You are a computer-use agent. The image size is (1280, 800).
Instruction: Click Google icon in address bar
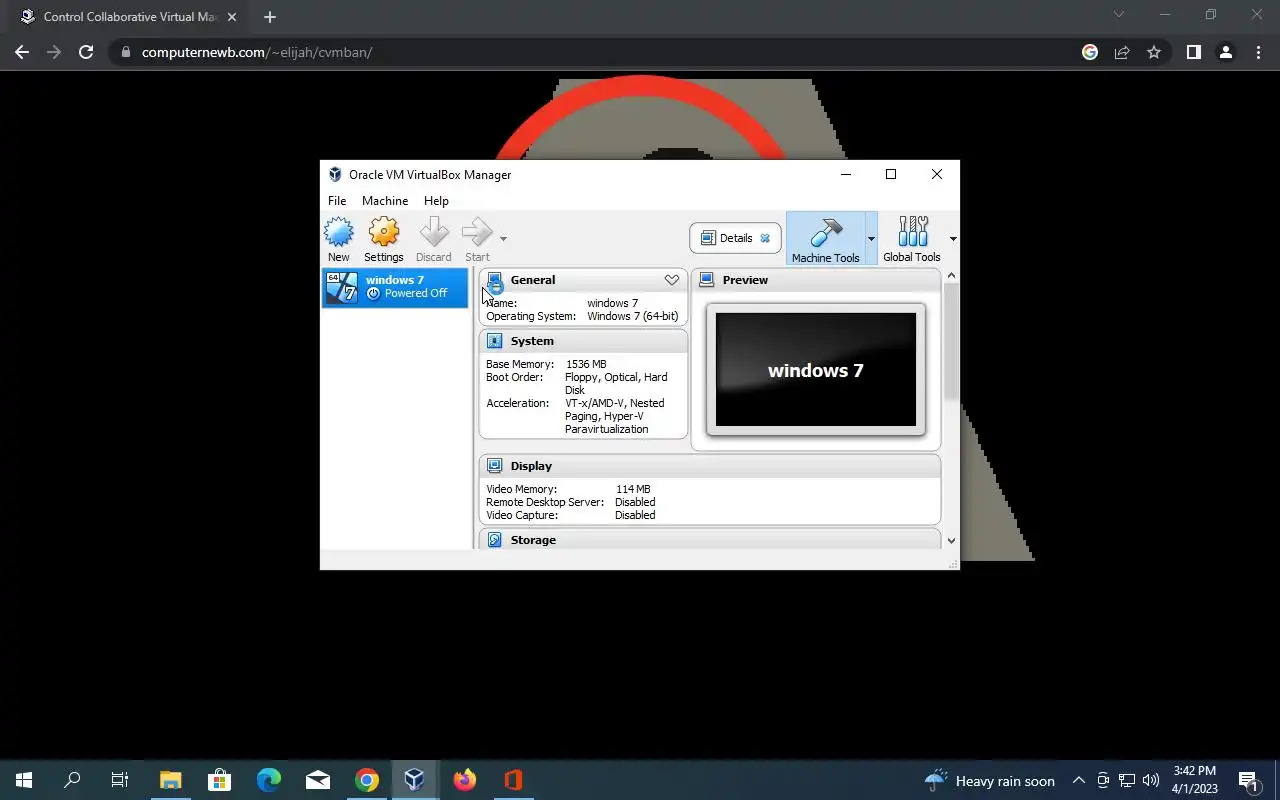coord(1090,52)
